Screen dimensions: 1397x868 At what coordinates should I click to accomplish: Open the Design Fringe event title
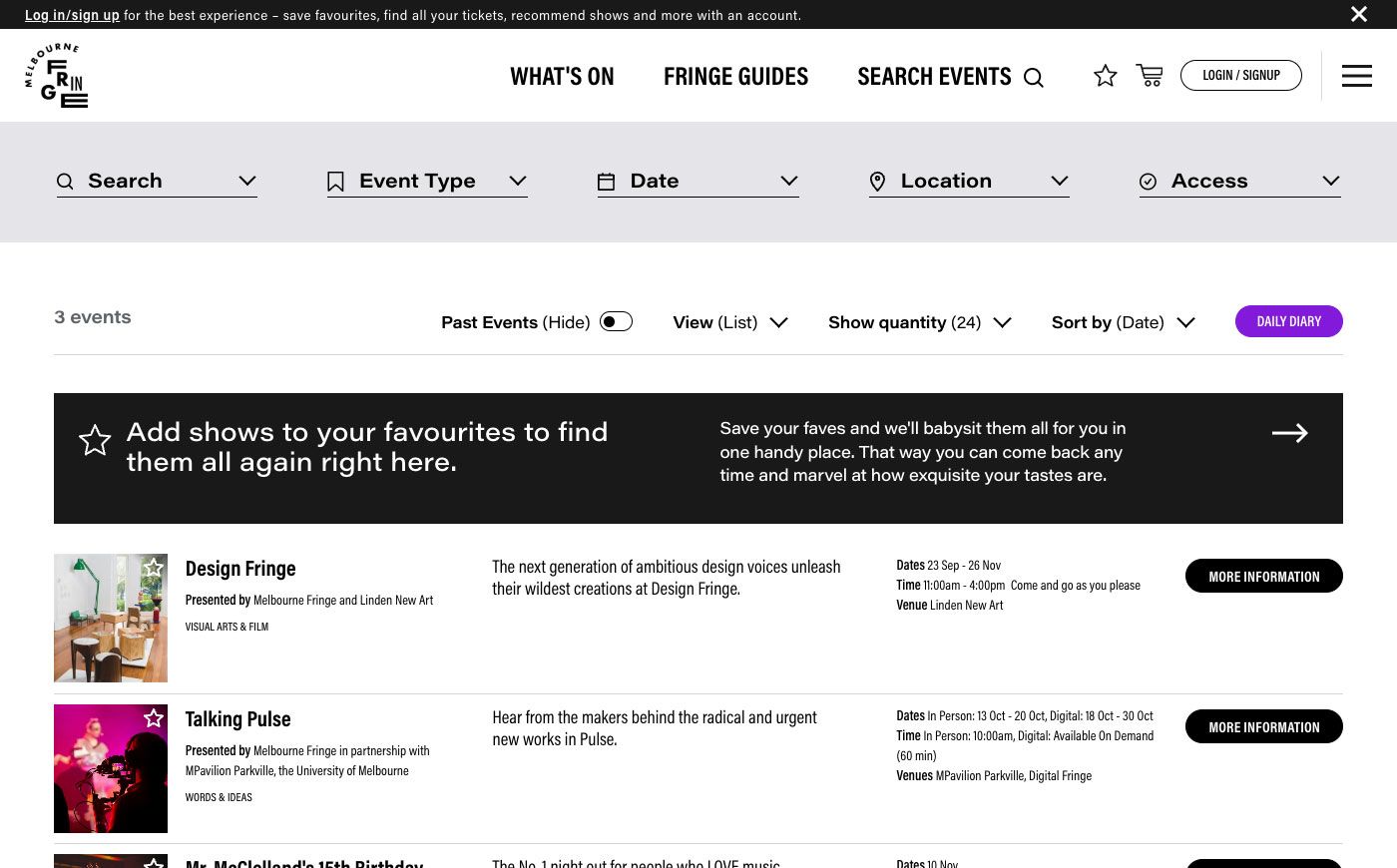pyautogui.click(x=240, y=569)
